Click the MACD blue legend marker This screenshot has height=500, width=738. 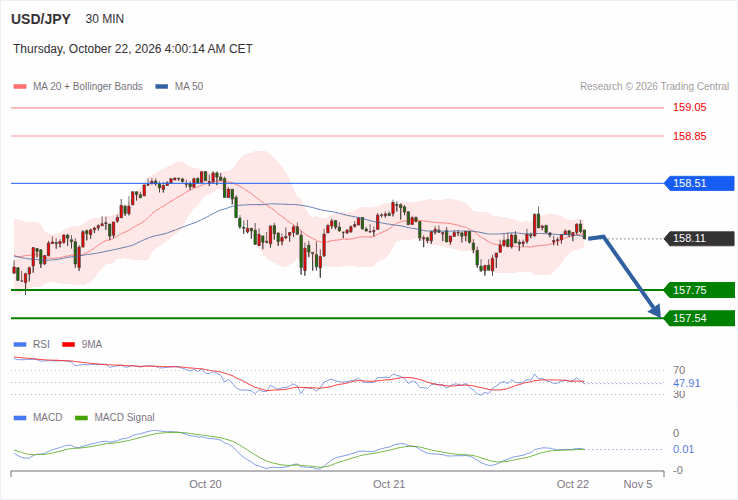pos(20,418)
